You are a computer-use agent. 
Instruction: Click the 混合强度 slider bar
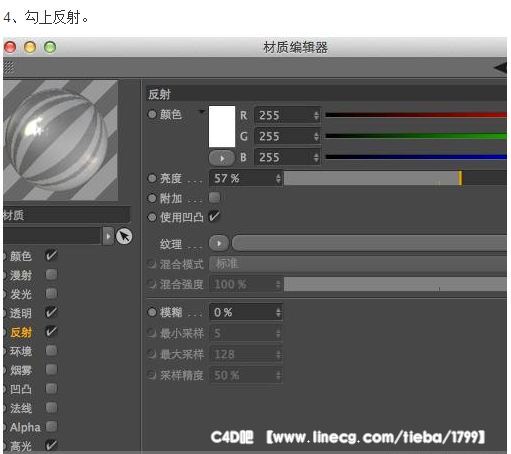coord(395,285)
